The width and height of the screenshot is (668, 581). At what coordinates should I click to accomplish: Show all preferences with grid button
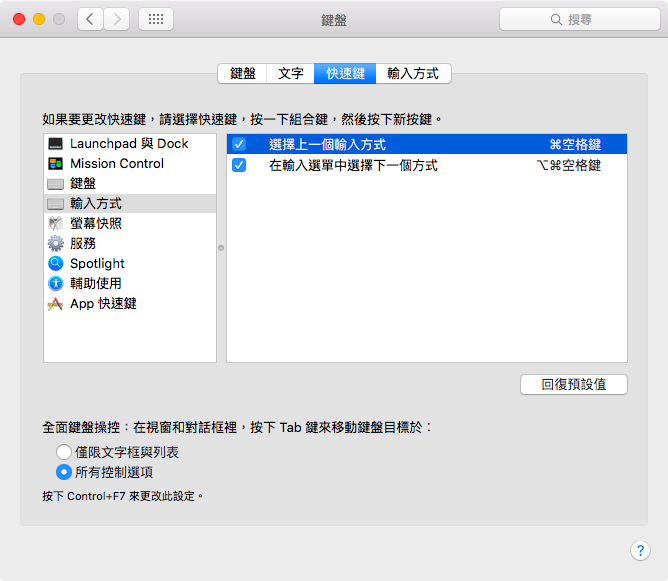[x=156, y=19]
